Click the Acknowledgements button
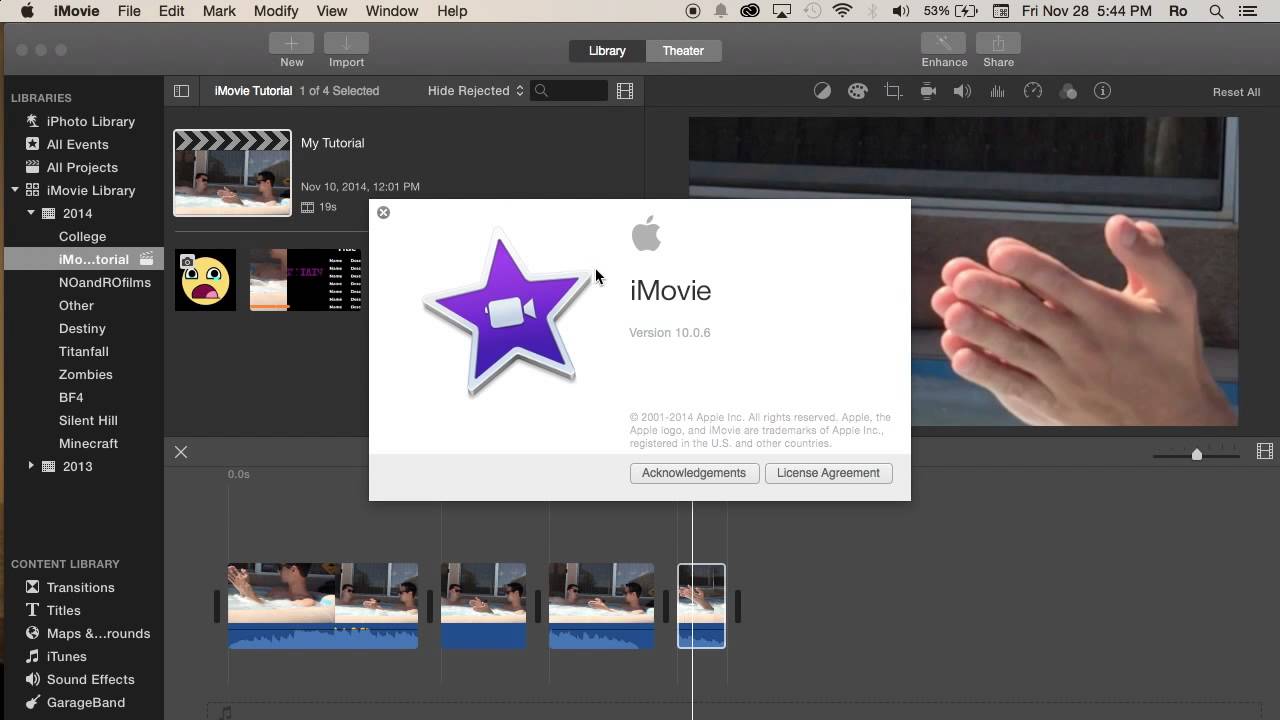Screen dimensions: 1280x720 pos(694,473)
